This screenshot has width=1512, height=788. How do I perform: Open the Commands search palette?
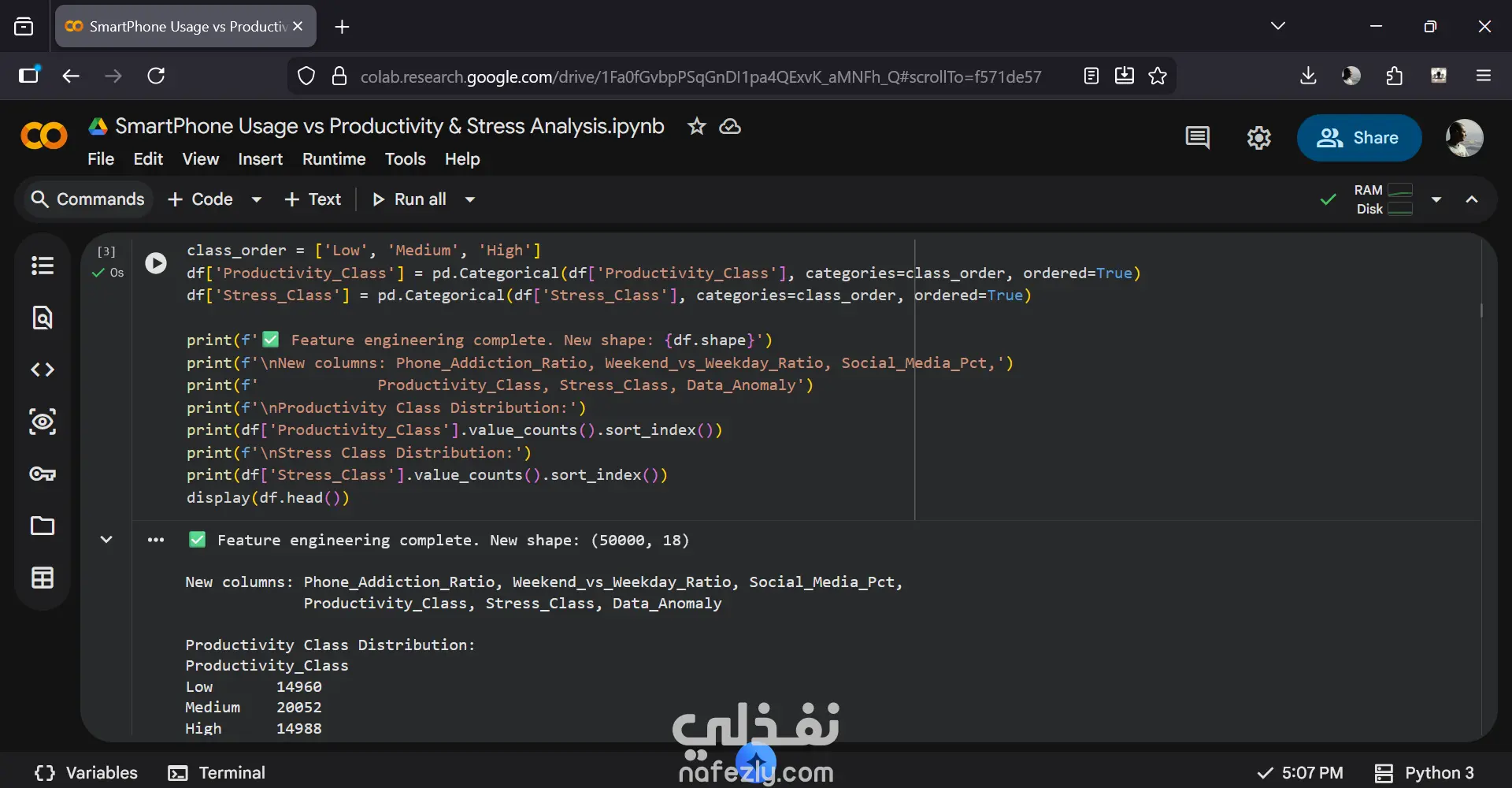point(87,199)
